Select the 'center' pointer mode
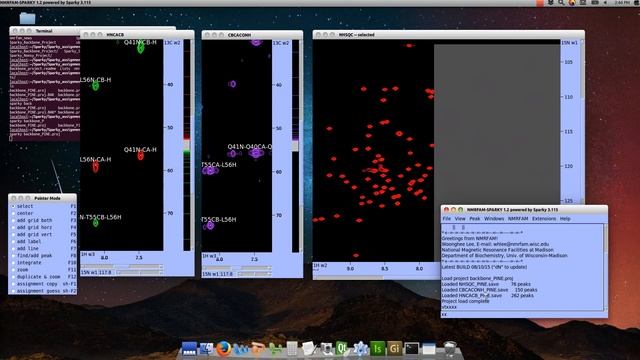This screenshot has width=640, height=360. pos(43,213)
